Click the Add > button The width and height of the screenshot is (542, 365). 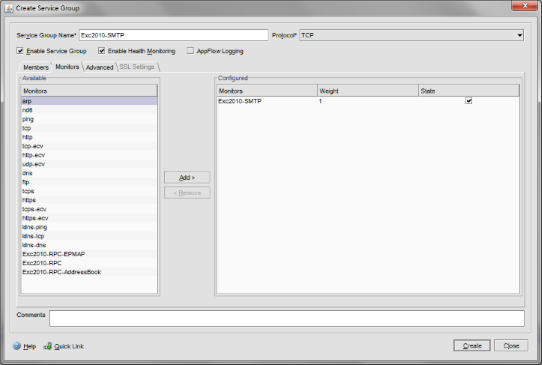187,177
